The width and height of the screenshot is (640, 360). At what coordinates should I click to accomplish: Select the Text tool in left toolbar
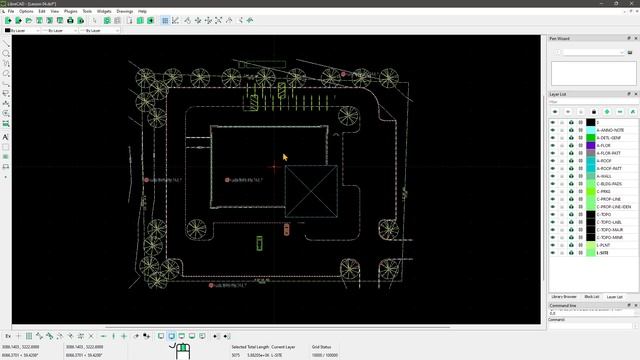click(6, 137)
